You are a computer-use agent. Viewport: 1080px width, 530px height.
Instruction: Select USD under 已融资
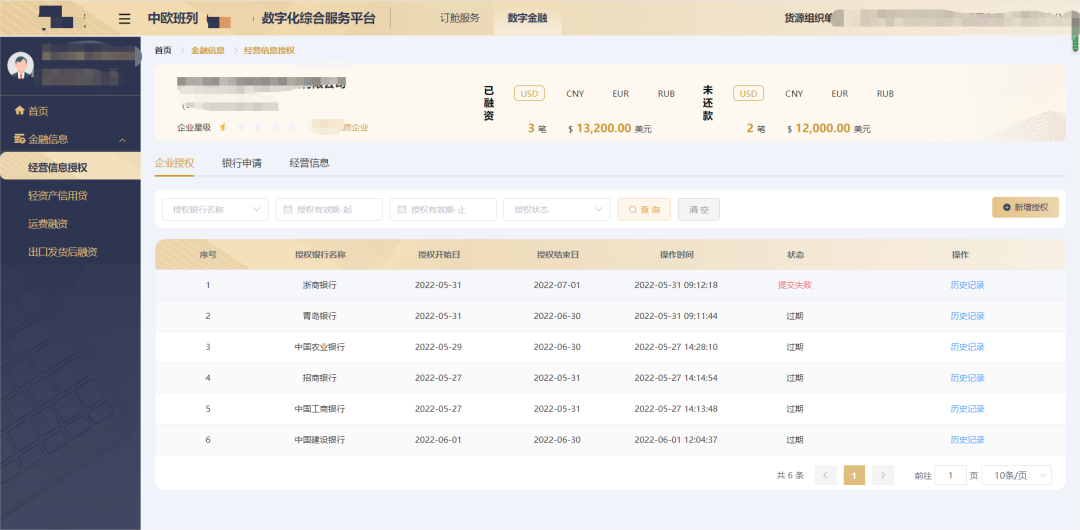coord(530,93)
